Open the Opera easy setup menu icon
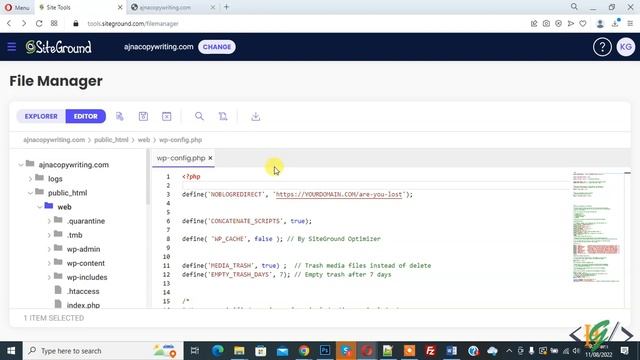This screenshot has height=360, width=640. (630, 24)
